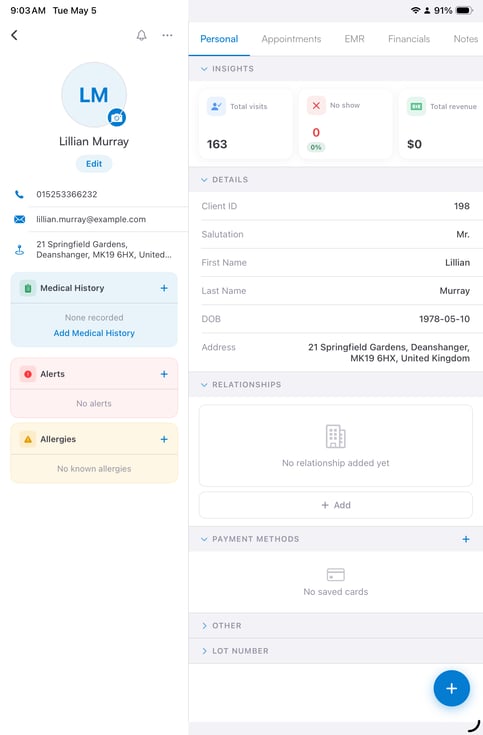Add payment method with plus icon

tap(466, 539)
